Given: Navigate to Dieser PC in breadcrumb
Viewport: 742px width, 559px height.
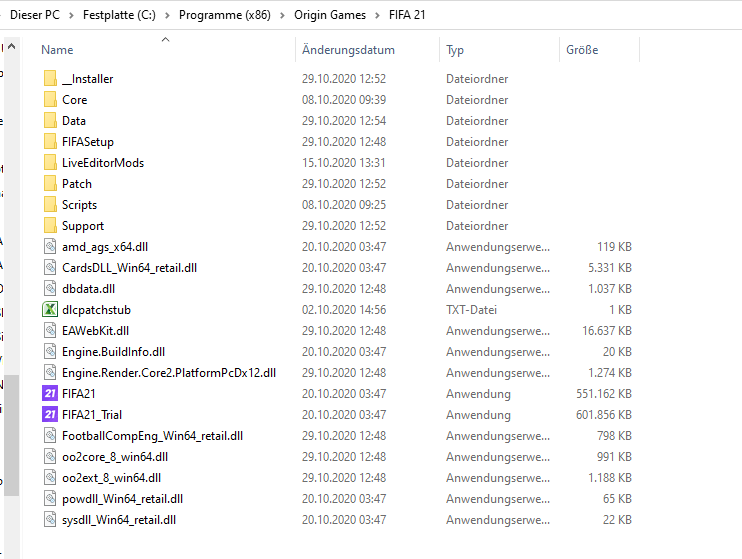Looking at the screenshot, I should [x=35, y=15].
